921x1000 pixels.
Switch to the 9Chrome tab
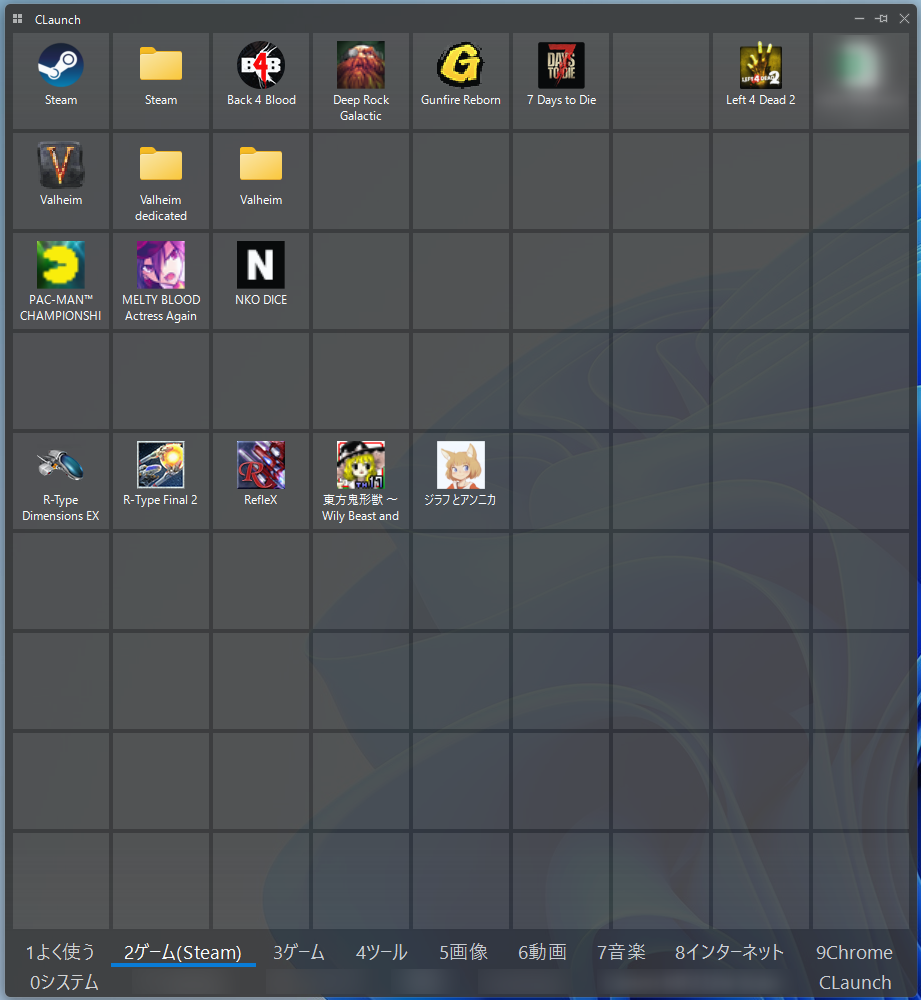click(x=855, y=952)
